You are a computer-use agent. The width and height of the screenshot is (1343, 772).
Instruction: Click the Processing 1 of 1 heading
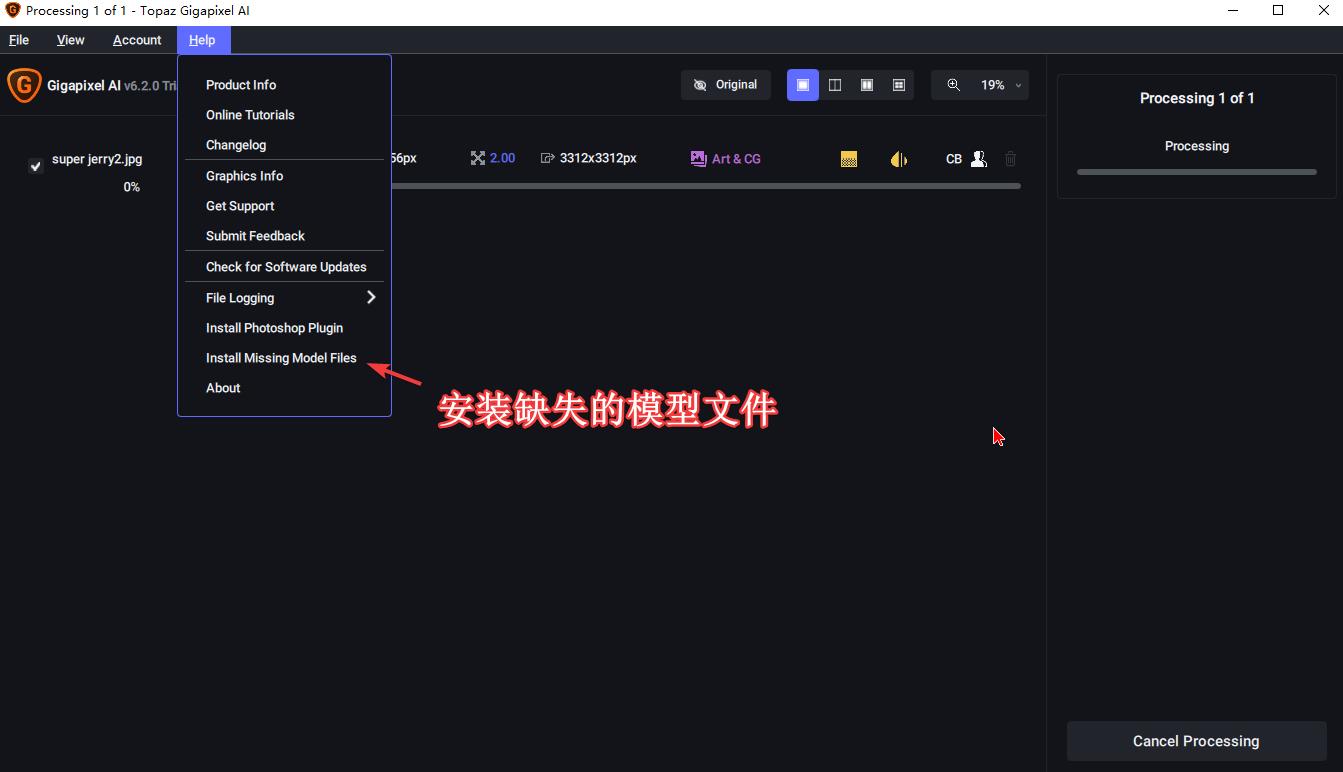coord(1197,98)
